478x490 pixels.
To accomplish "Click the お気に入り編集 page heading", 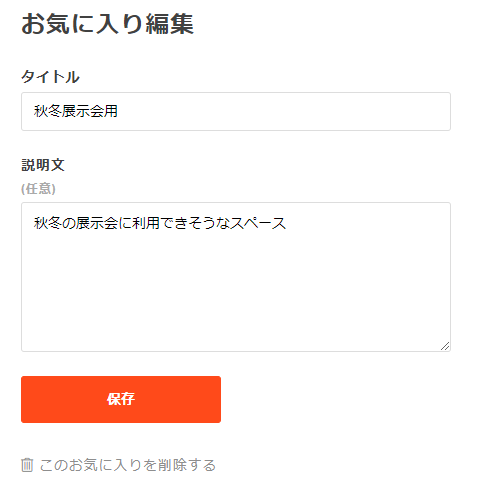I will [x=107, y=24].
